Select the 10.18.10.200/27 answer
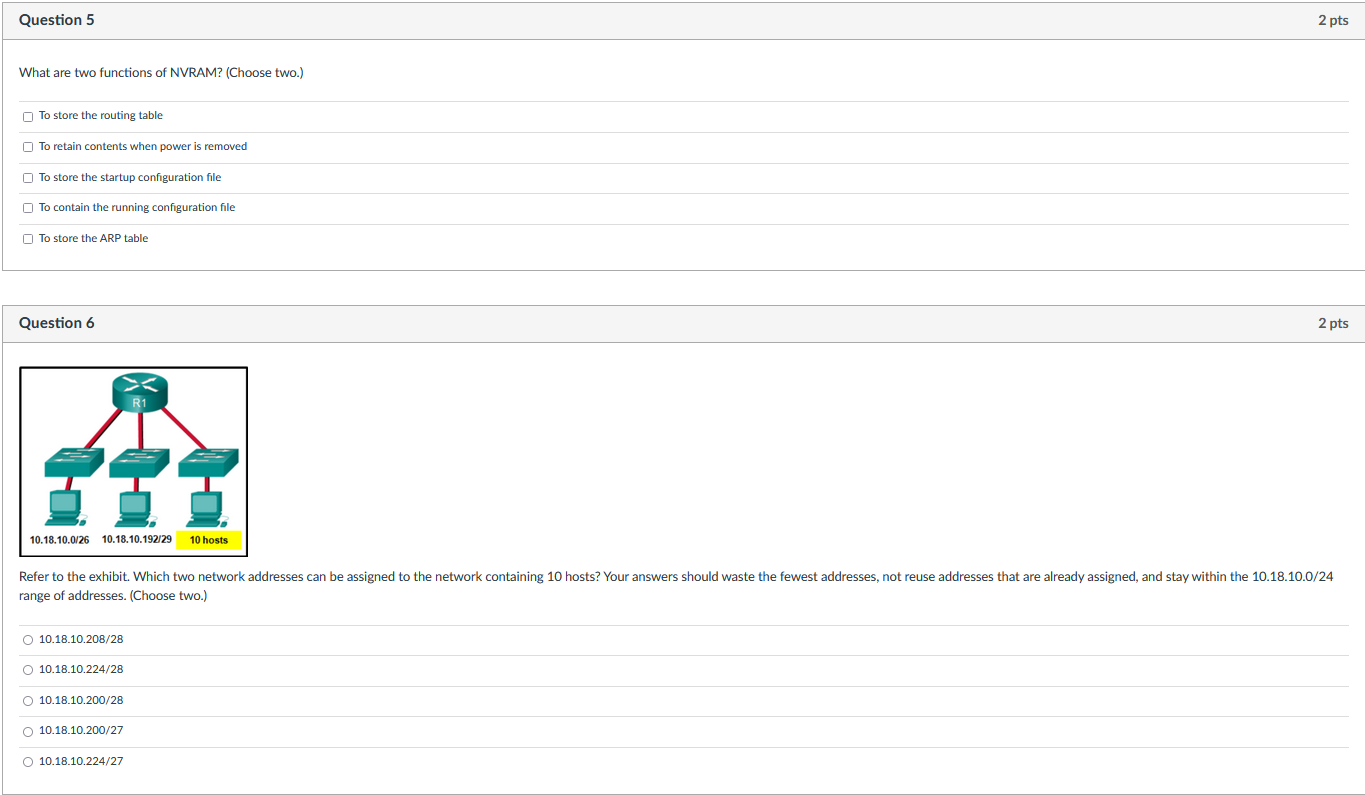Image resolution: width=1365 pixels, height=795 pixels. [x=28, y=731]
